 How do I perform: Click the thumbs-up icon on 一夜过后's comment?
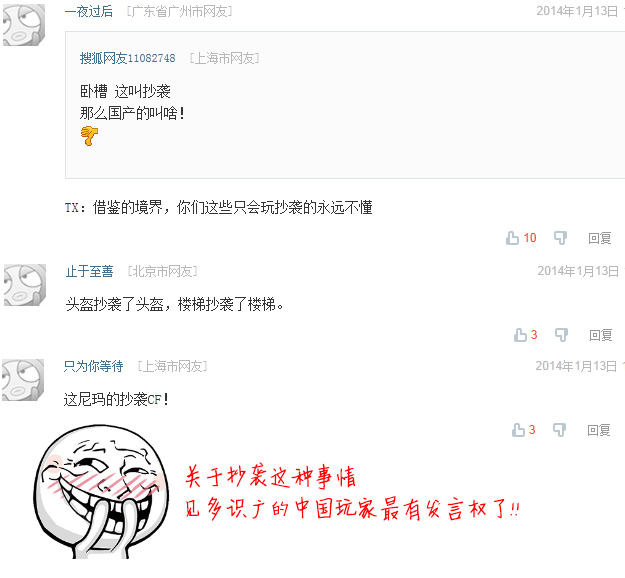coord(512,238)
